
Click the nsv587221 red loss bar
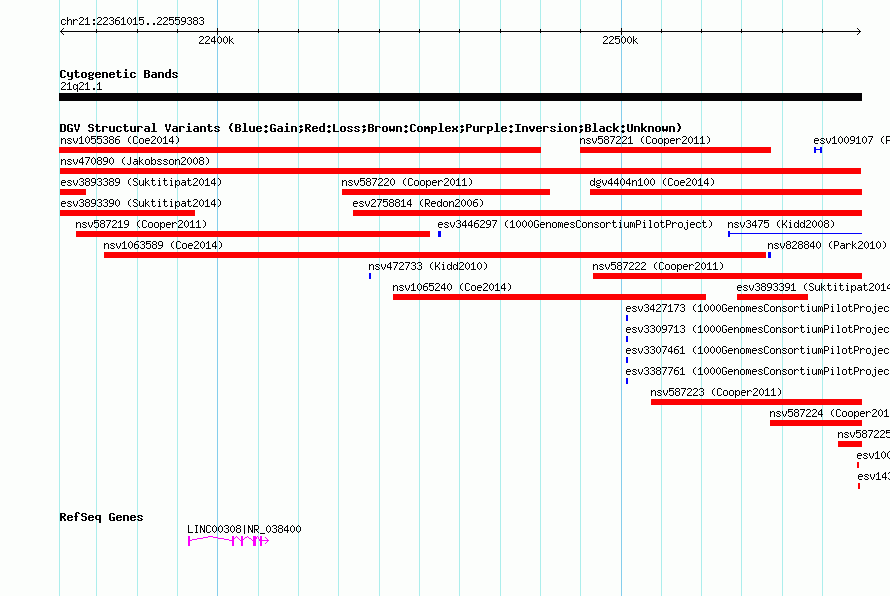(x=675, y=150)
